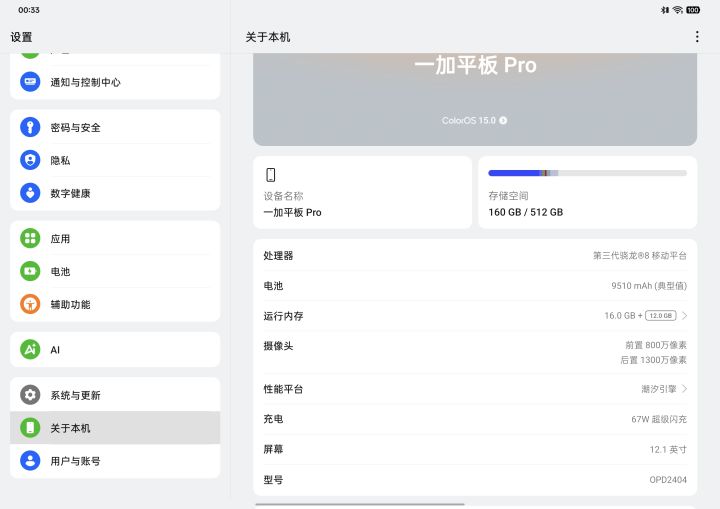This screenshot has width=720, height=509.
Task: Tap the system and update gear icon
Action: [x=30, y=395]
